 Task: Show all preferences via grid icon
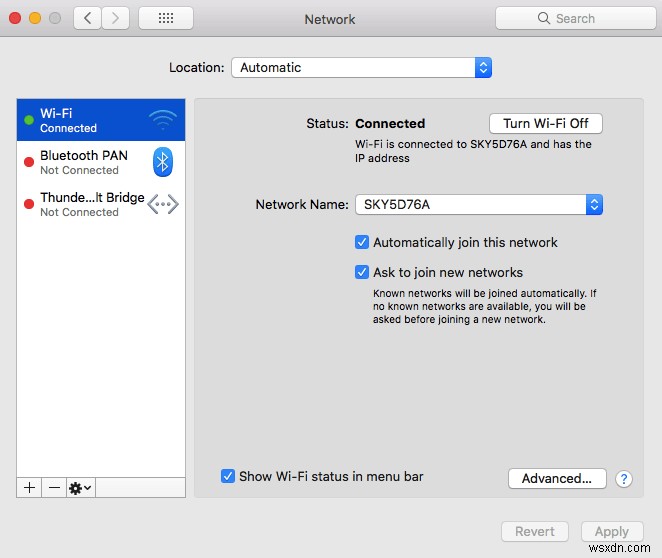coord(166,18)
